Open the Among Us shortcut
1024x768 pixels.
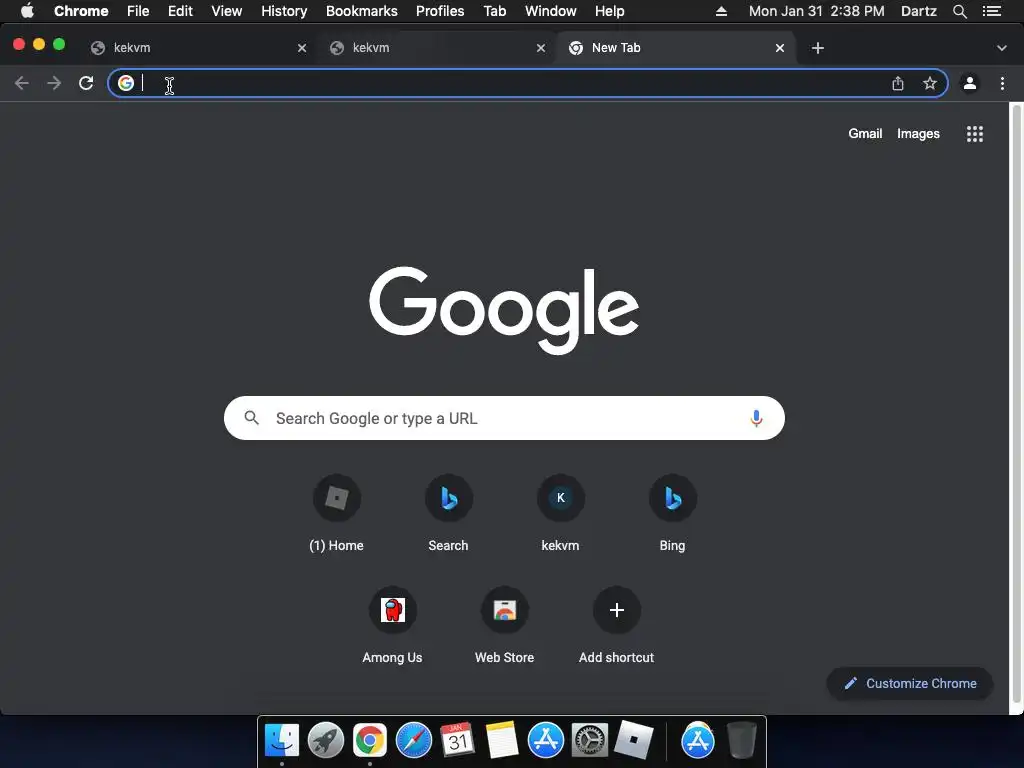click(392, 626)
